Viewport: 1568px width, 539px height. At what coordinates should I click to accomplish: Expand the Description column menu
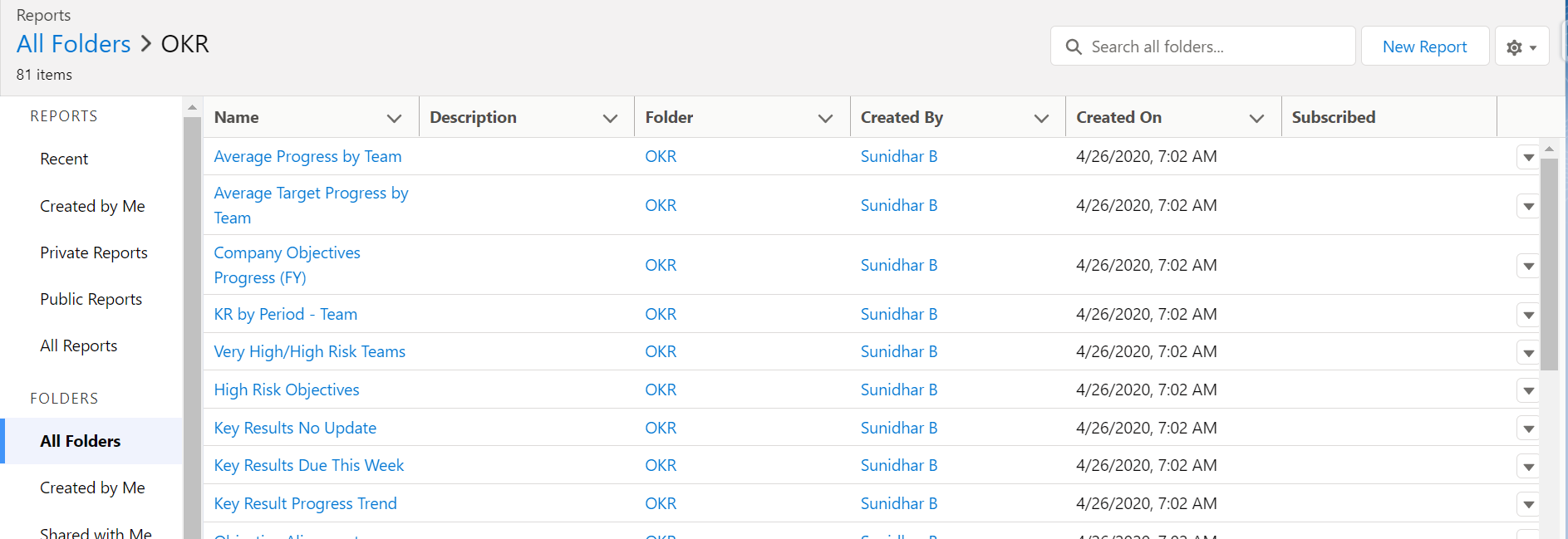[610, 118]
